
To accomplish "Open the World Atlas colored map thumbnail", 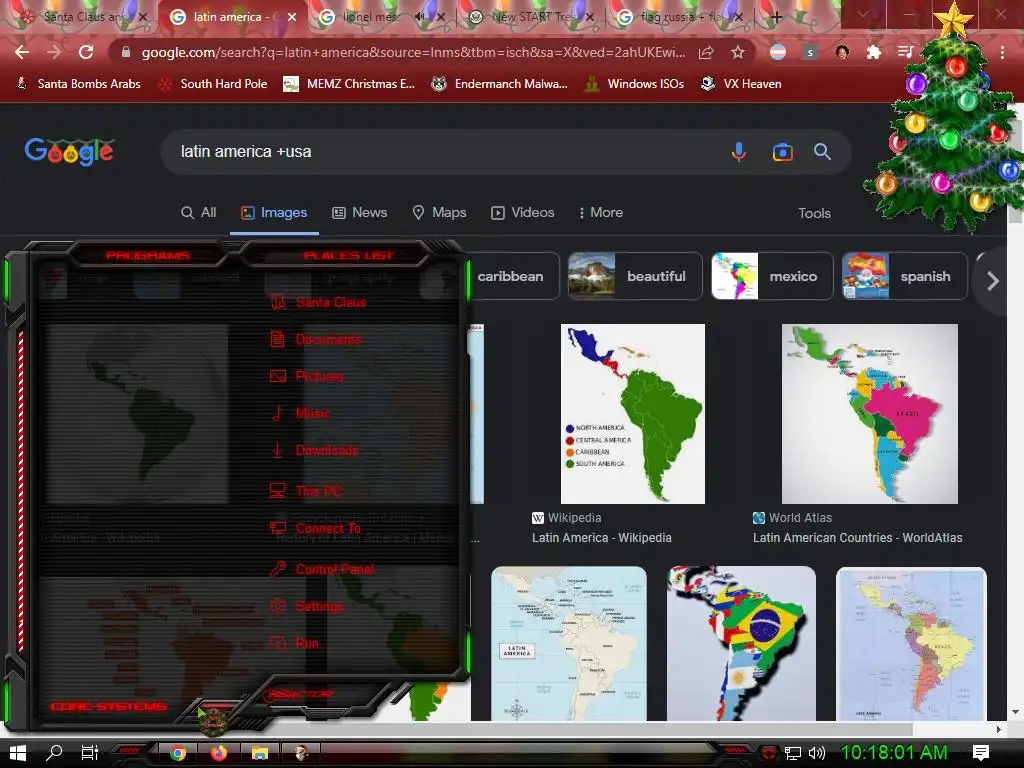I will (870, 413).
